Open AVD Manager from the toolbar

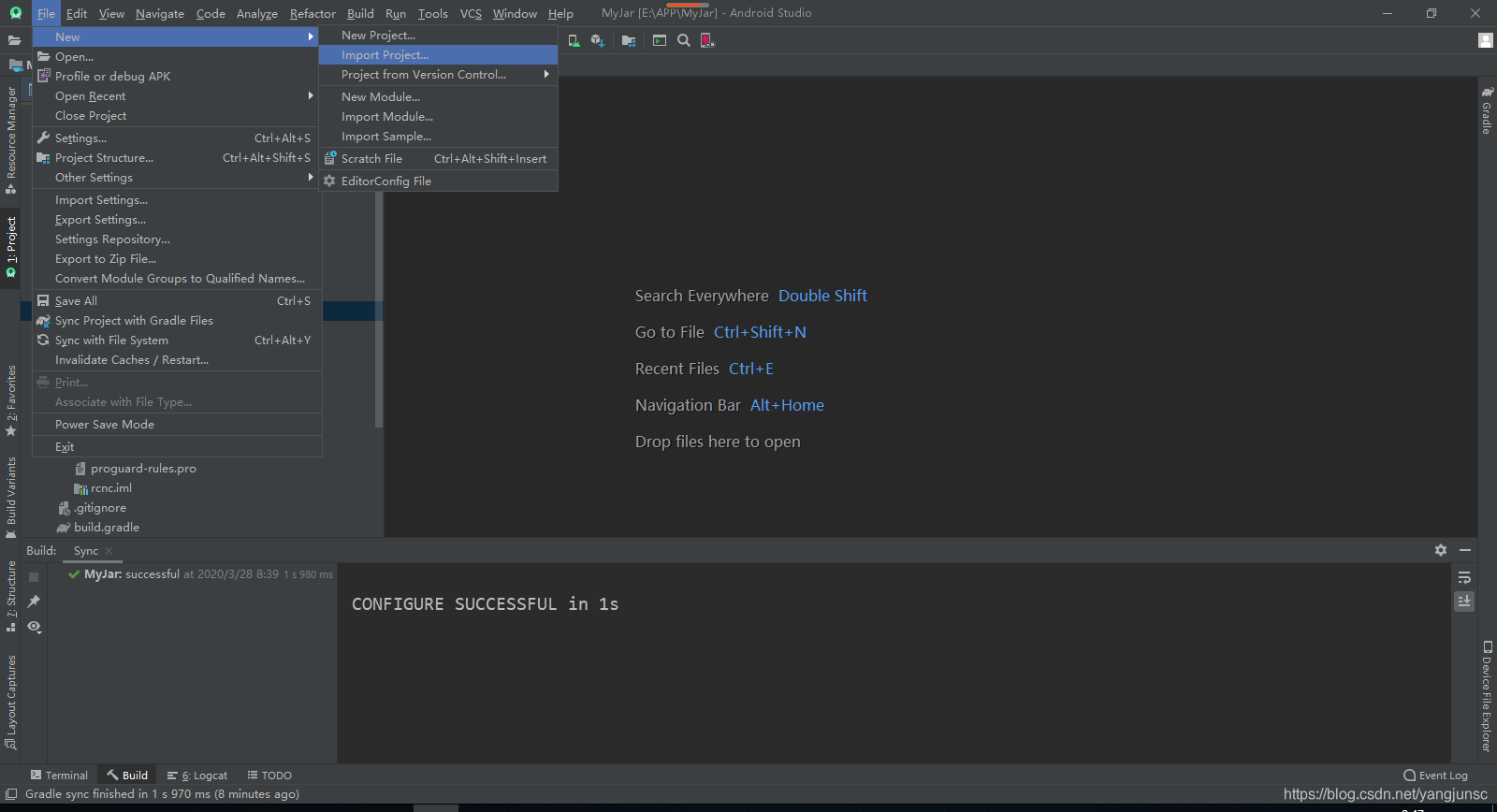574,40
